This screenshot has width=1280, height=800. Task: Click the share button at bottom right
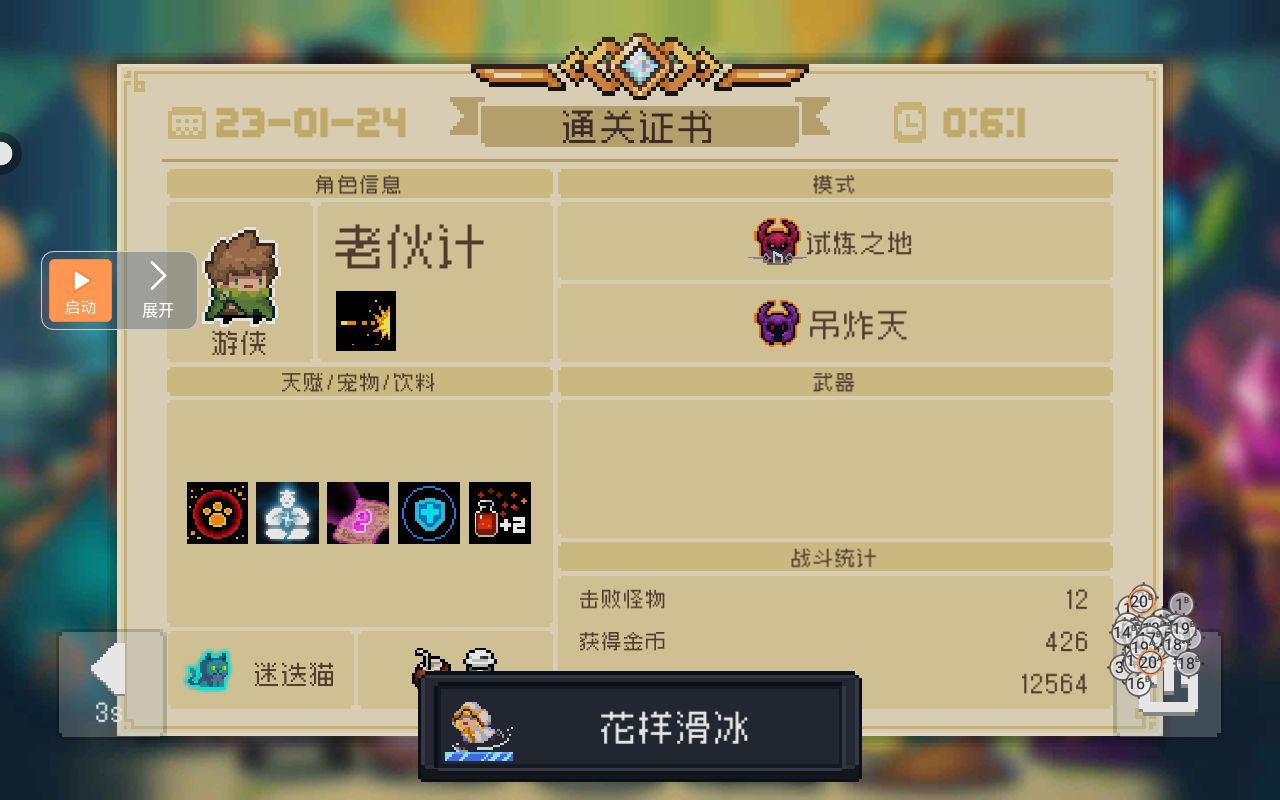coord(1168,685)
